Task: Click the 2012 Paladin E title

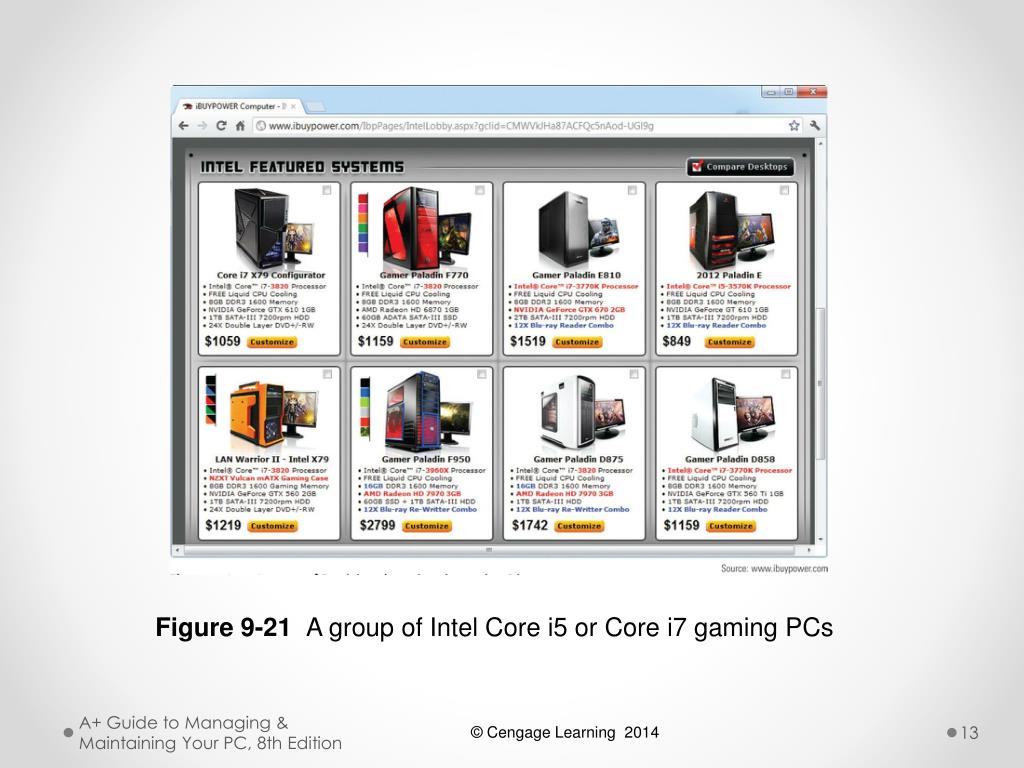Action: (729, 275)
